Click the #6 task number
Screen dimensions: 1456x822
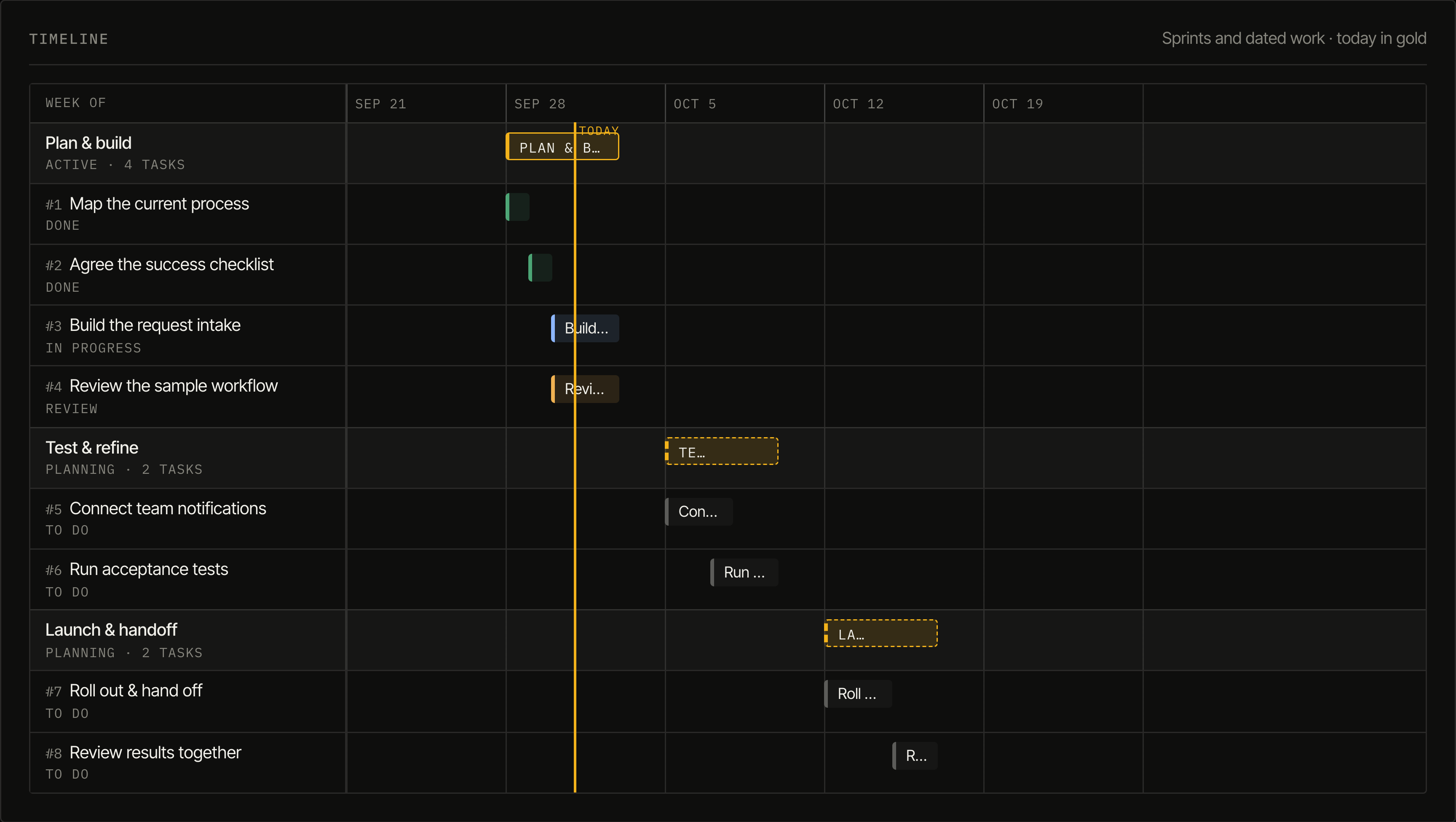click(x=54, y=570)
